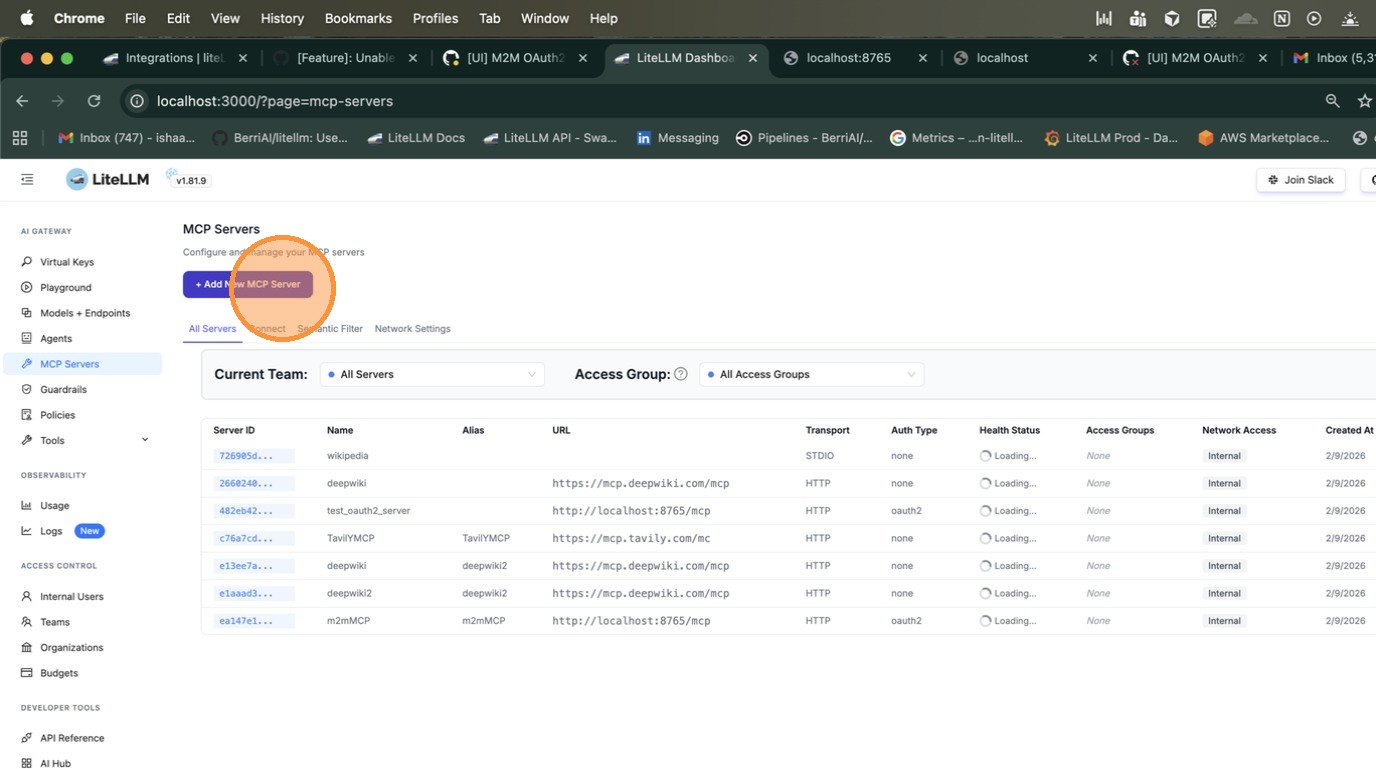Screen dimensions: 1376x769
Task: Switch to the localhost:8765 browser tab
Action: pos(848,58)
